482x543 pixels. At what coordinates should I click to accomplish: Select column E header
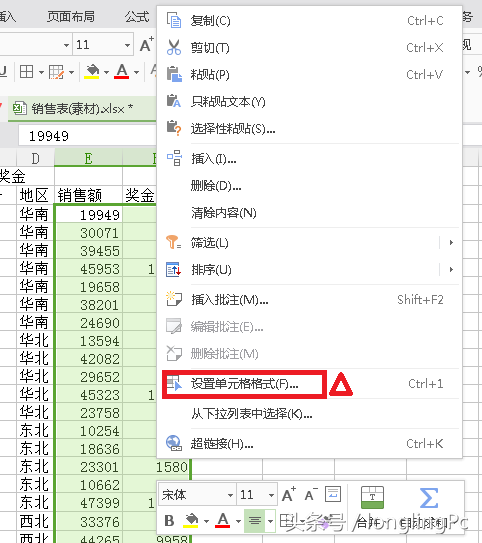88,159
